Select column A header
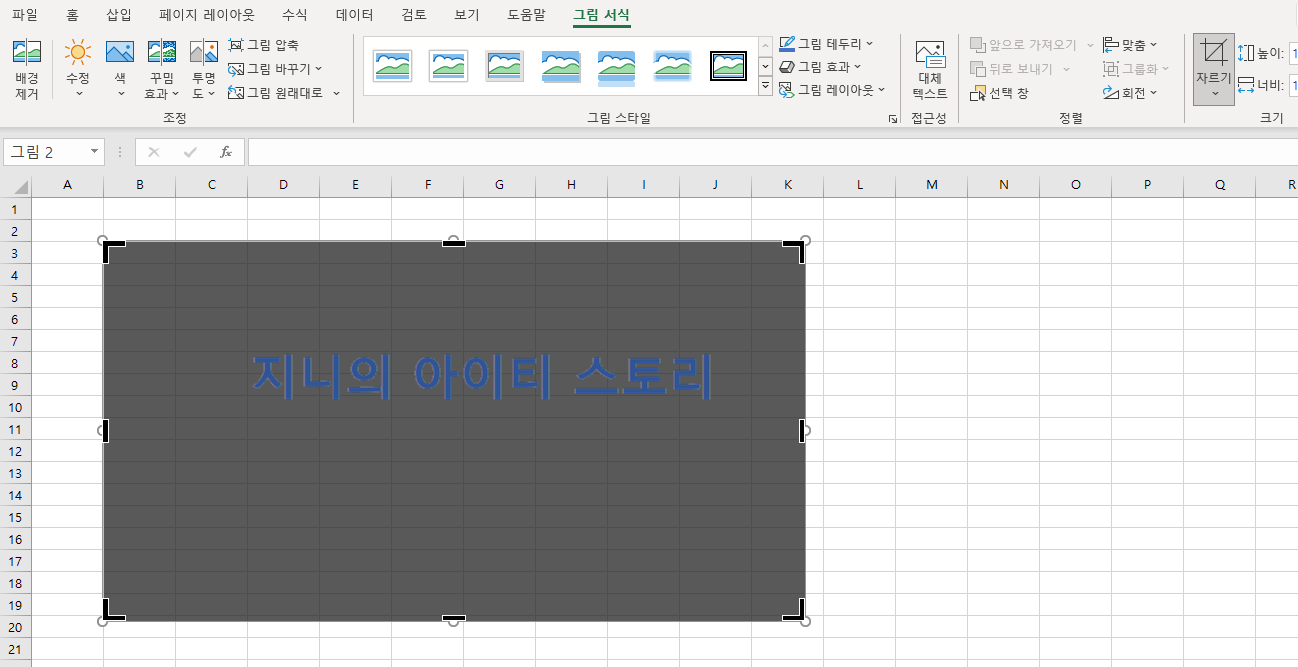 [x=68, y=185]
